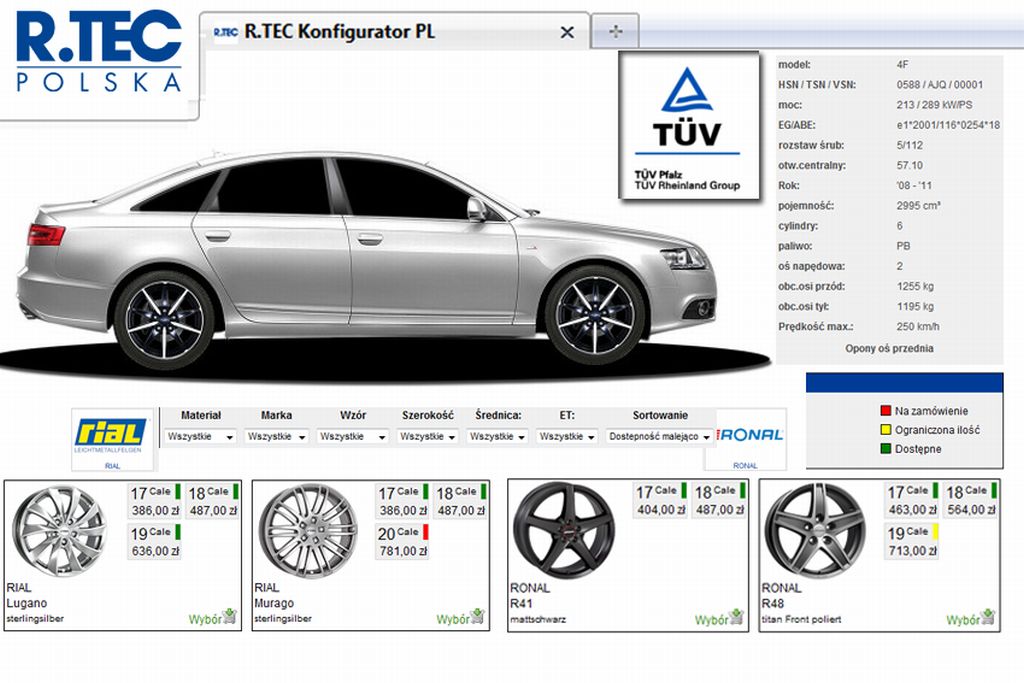Click the TÜV Pfalz certification badge
1024x683 pixels.
tap(689, 125)
